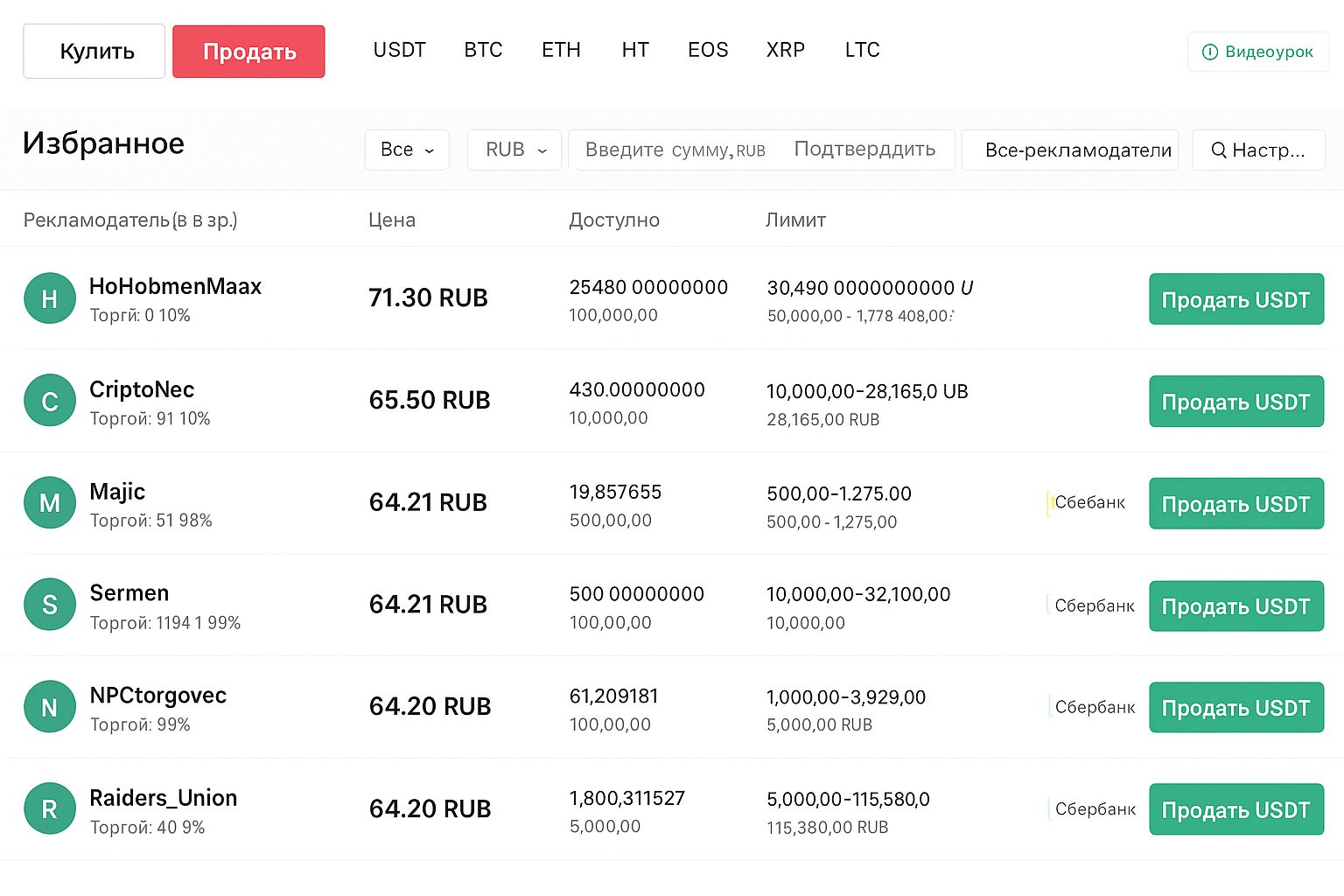Confirm amount with Подтвердить button
The image size is (1344, 896).
864,150
